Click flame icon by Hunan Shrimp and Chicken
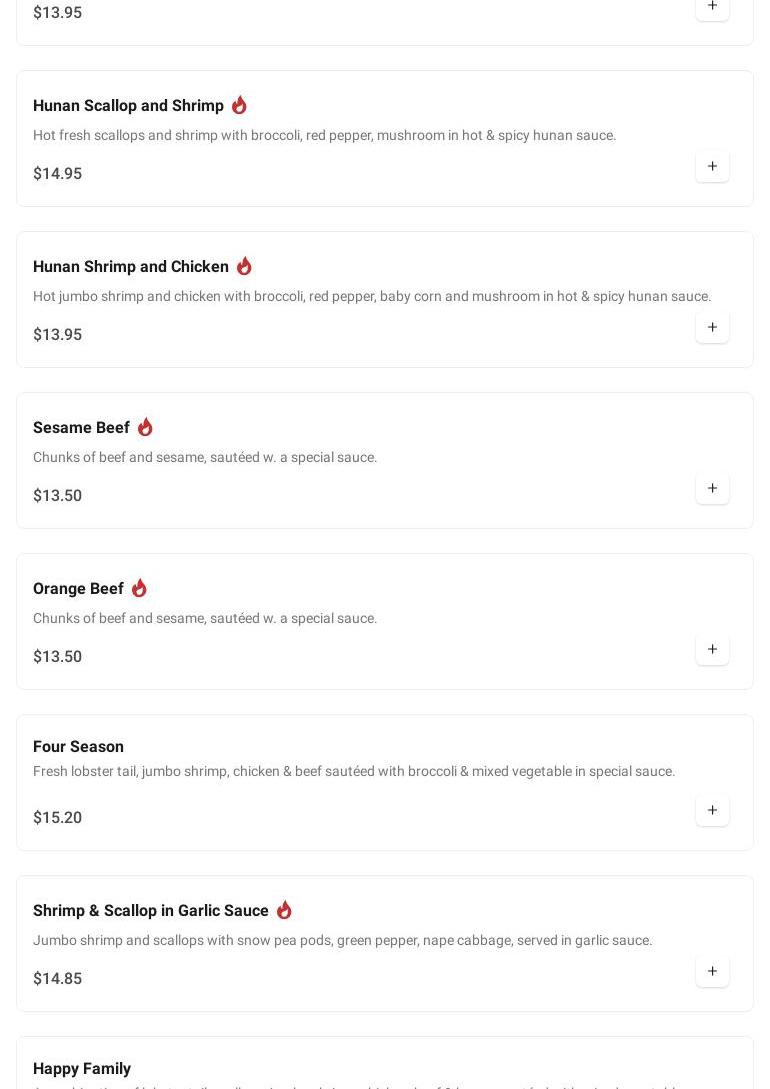 point(244,266)
